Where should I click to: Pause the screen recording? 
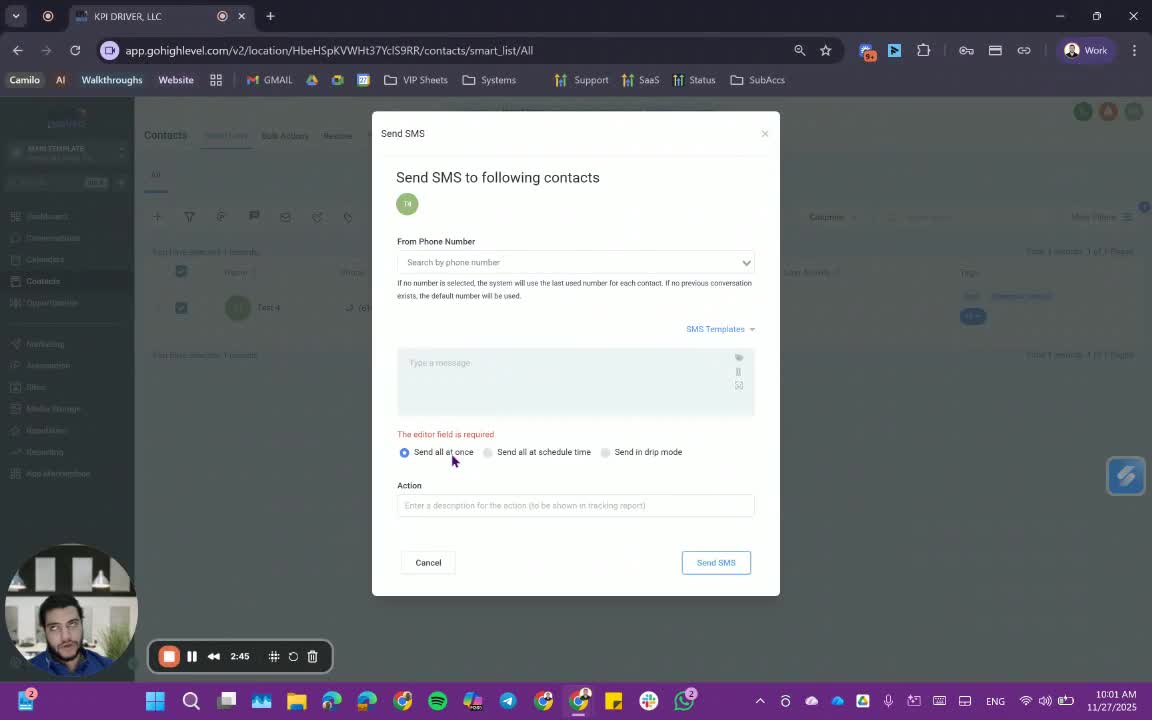pos(192,657)
